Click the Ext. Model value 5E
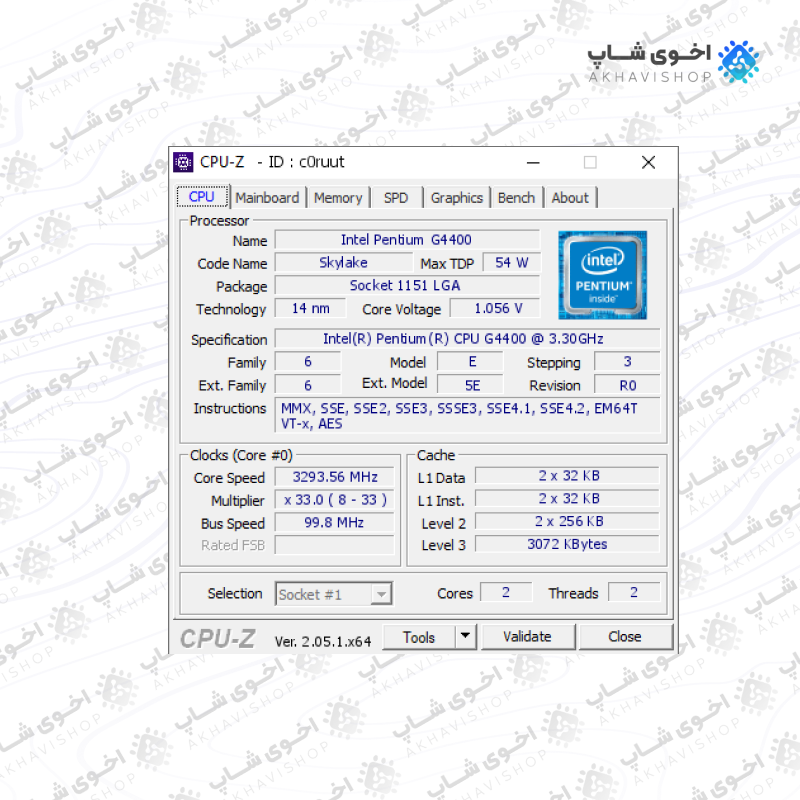This screenshot has width=800, height=800. pos(470,385)
